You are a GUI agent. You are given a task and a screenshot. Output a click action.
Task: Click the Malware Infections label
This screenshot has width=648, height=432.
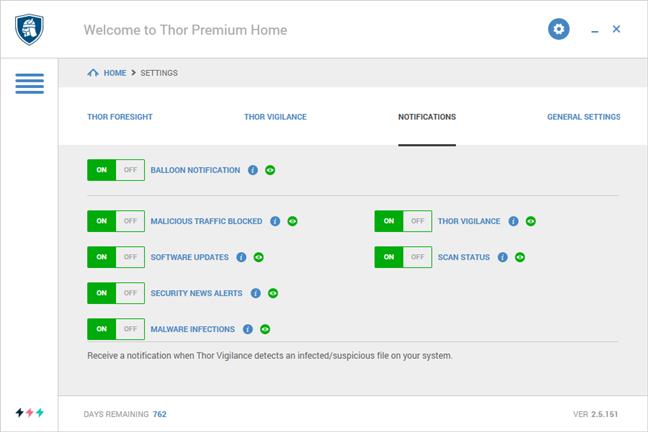click(x=193, y=329)
